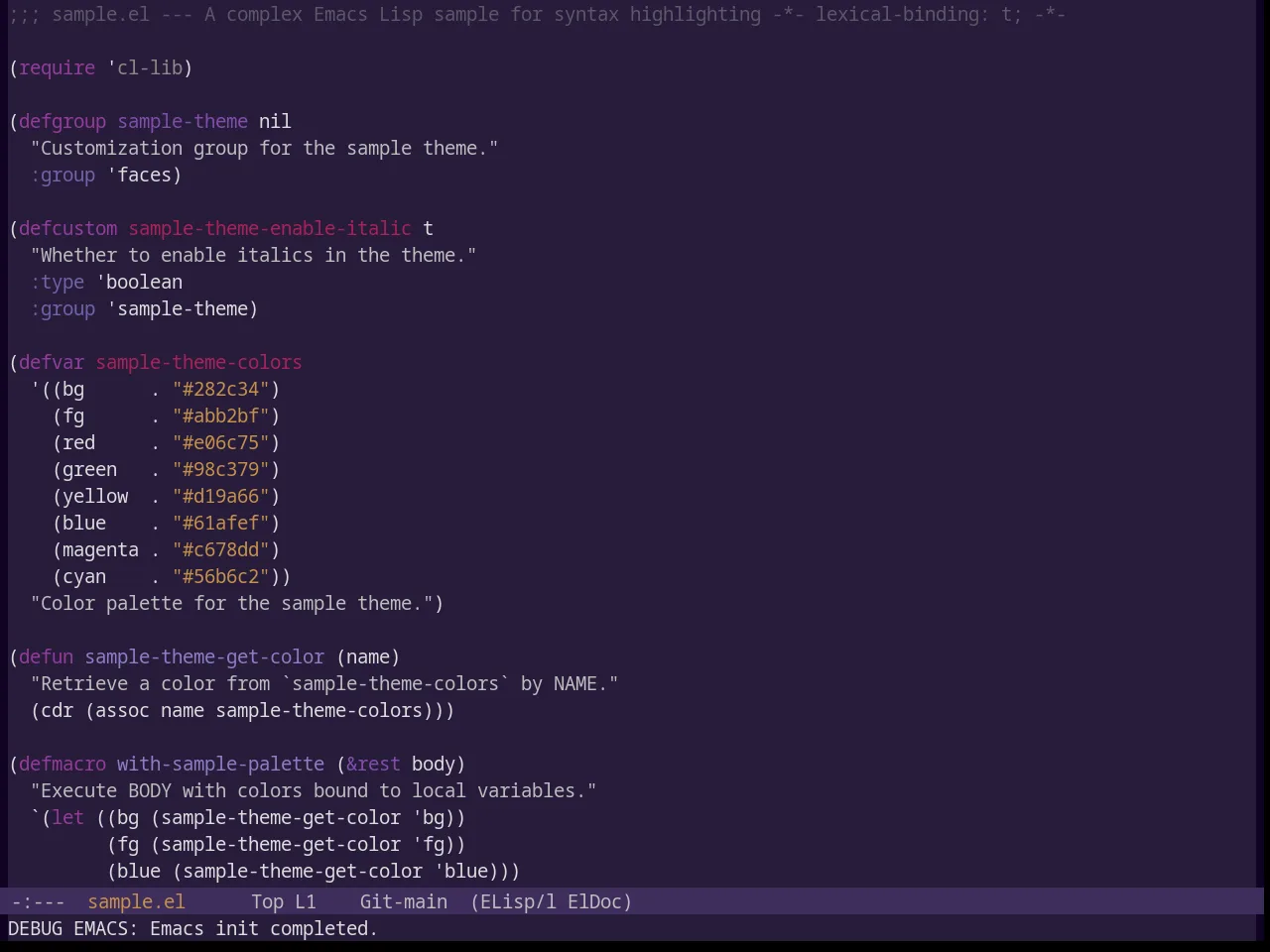Click the color string "#abb2bf"
Image resolution: width=1270 pixels, height=952 pixels.
pyautogui.click(x=220, y=416)
